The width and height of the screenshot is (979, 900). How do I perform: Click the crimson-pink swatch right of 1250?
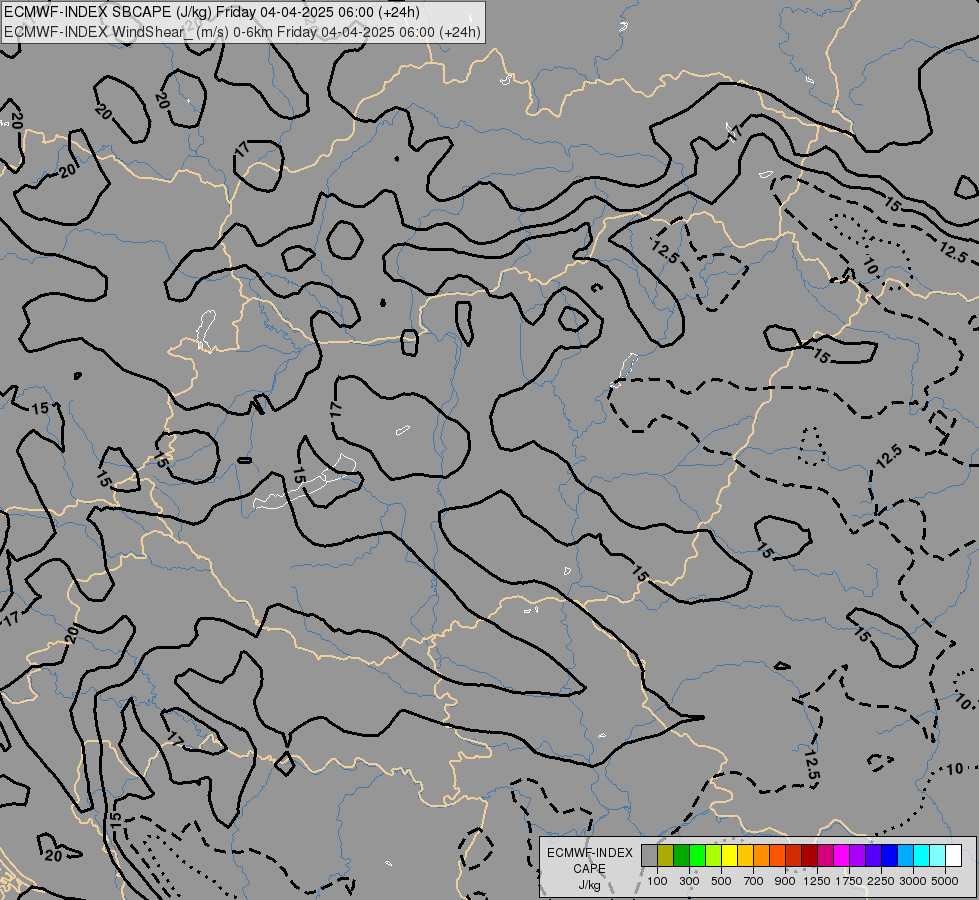[x=825, y=855]
